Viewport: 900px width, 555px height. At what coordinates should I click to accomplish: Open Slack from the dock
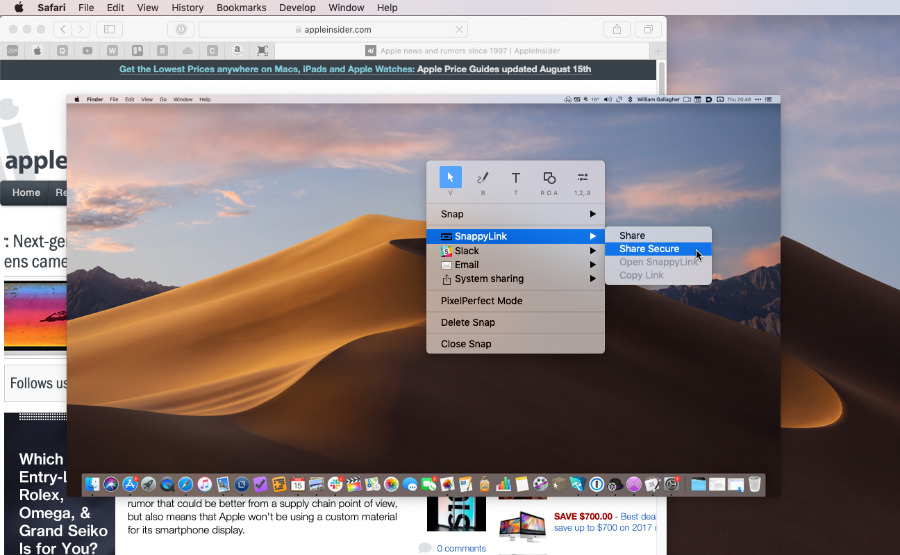point(335,484)
